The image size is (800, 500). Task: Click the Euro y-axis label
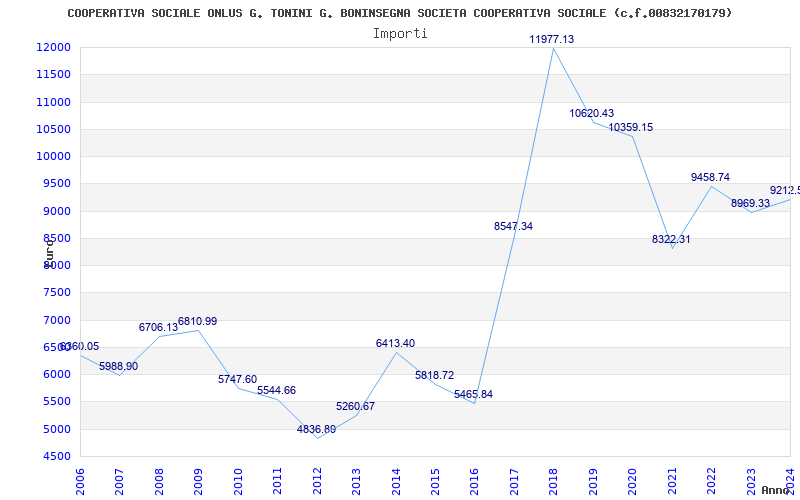(x=48, y=253)
